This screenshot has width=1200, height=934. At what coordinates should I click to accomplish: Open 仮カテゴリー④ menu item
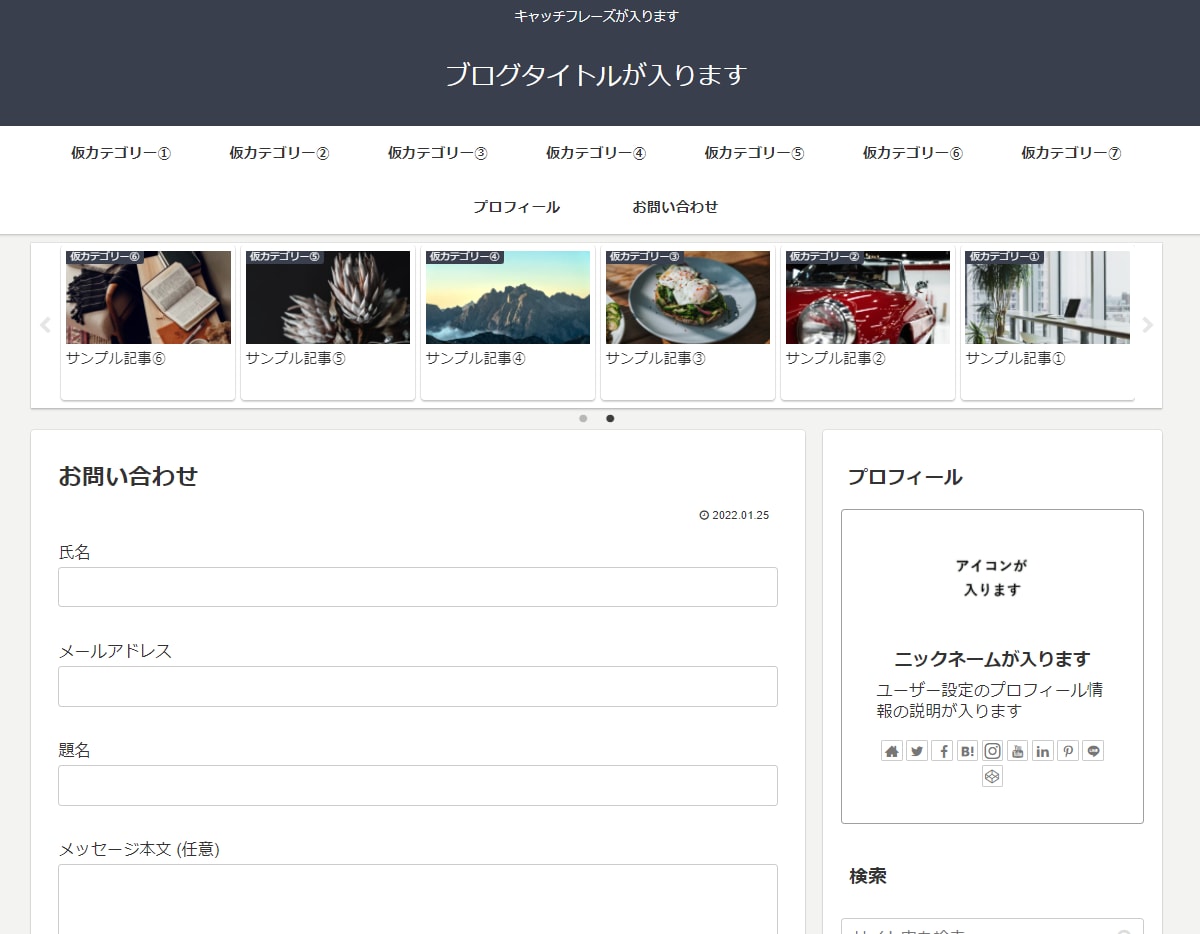pyautogui.click(x=596, y=153)
